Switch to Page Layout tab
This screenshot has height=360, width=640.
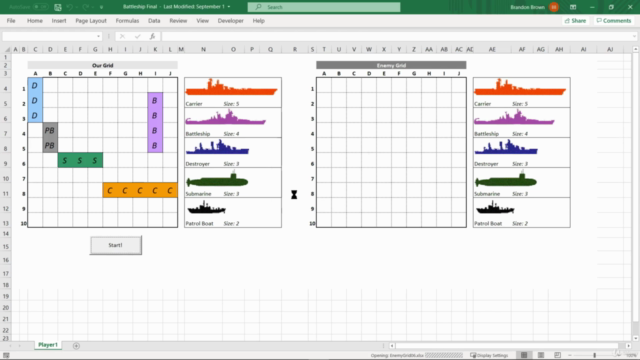point(91,20)
